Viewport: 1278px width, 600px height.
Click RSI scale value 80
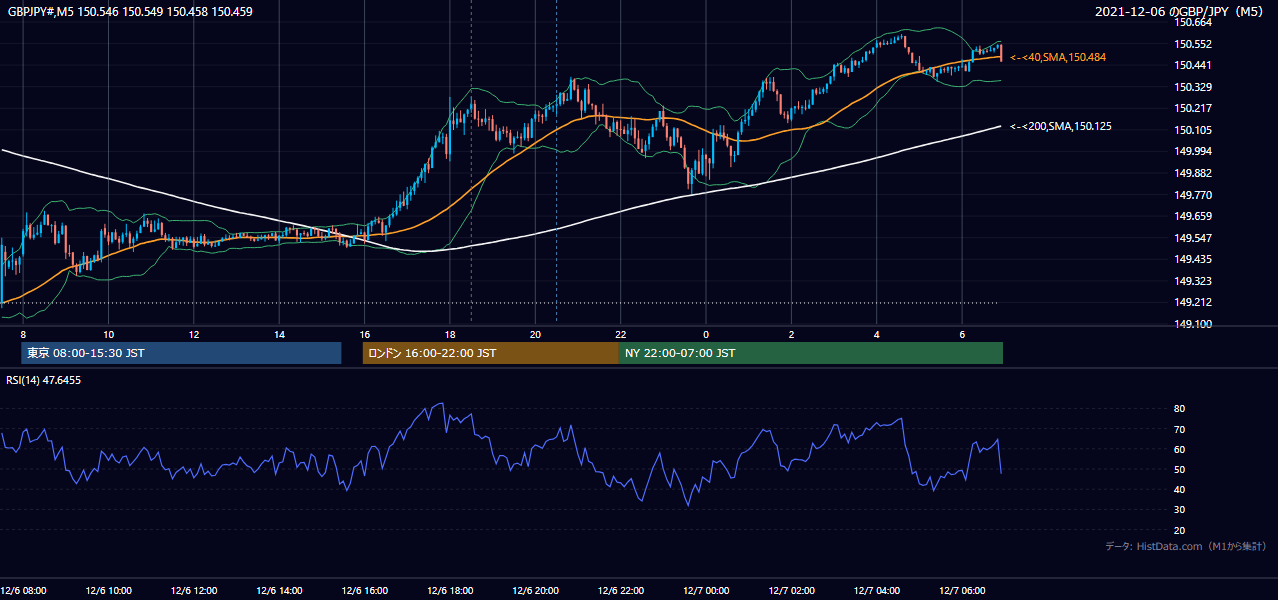point(1179,409)
